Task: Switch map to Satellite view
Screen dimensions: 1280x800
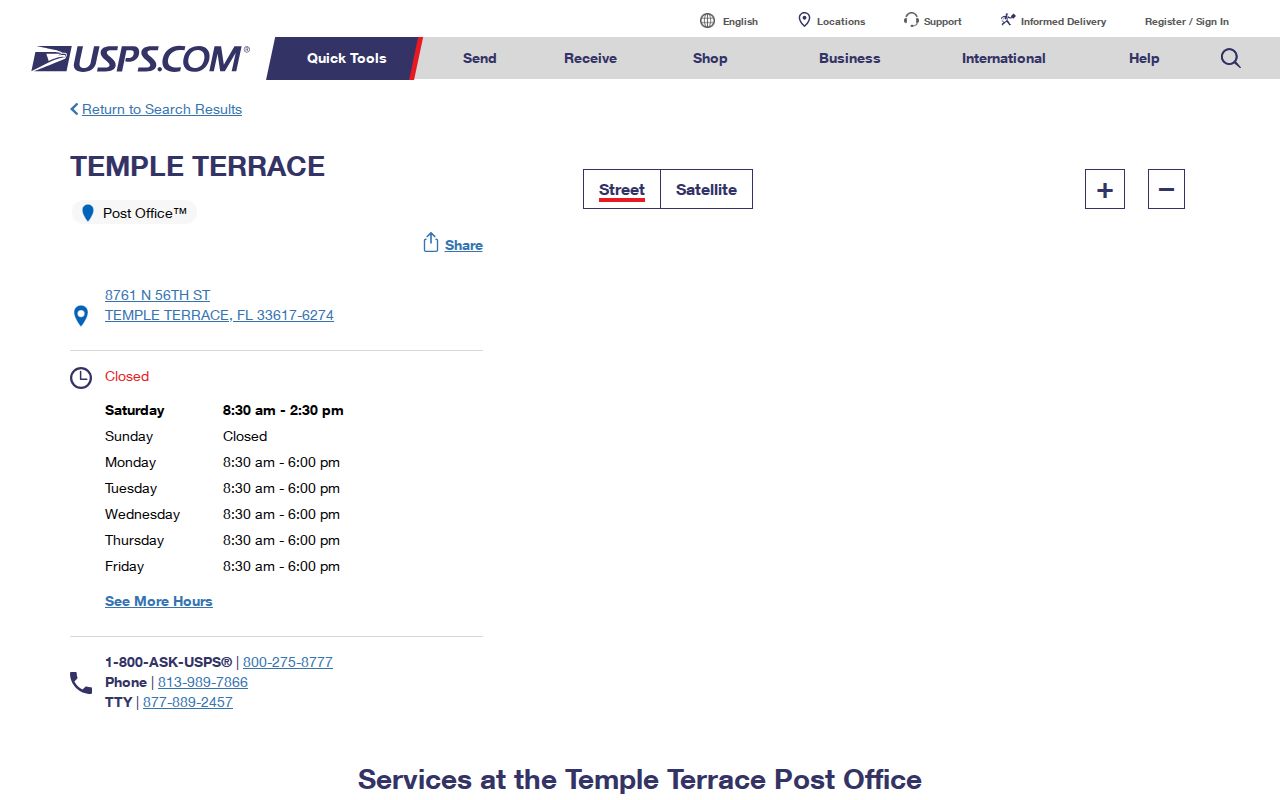Action: click(x=706, y=189)
